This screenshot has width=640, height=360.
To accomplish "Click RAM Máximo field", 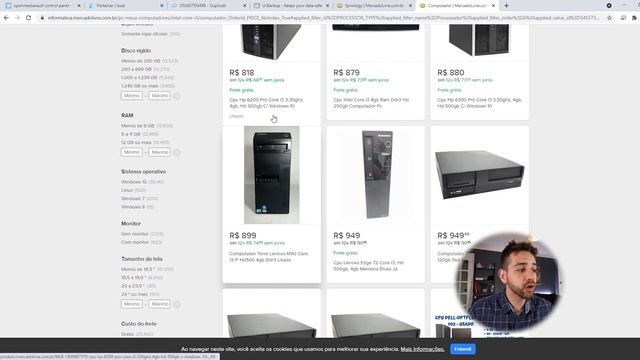I will click(159, 152).
